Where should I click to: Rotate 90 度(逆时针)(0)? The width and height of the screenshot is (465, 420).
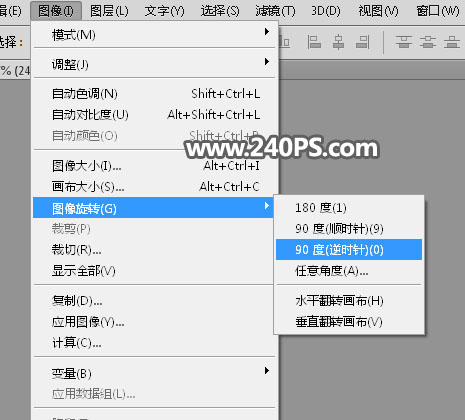click(x=349, y=249)
